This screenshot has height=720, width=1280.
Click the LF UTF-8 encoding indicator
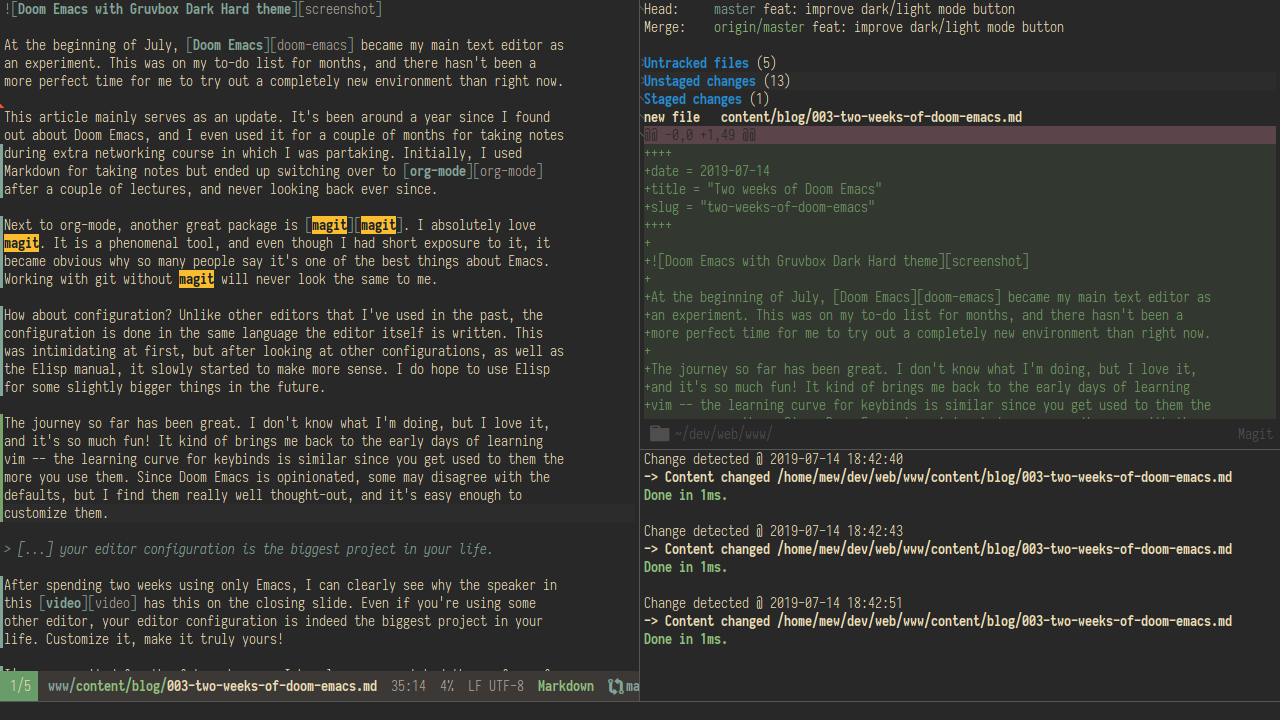coord(495,686)
